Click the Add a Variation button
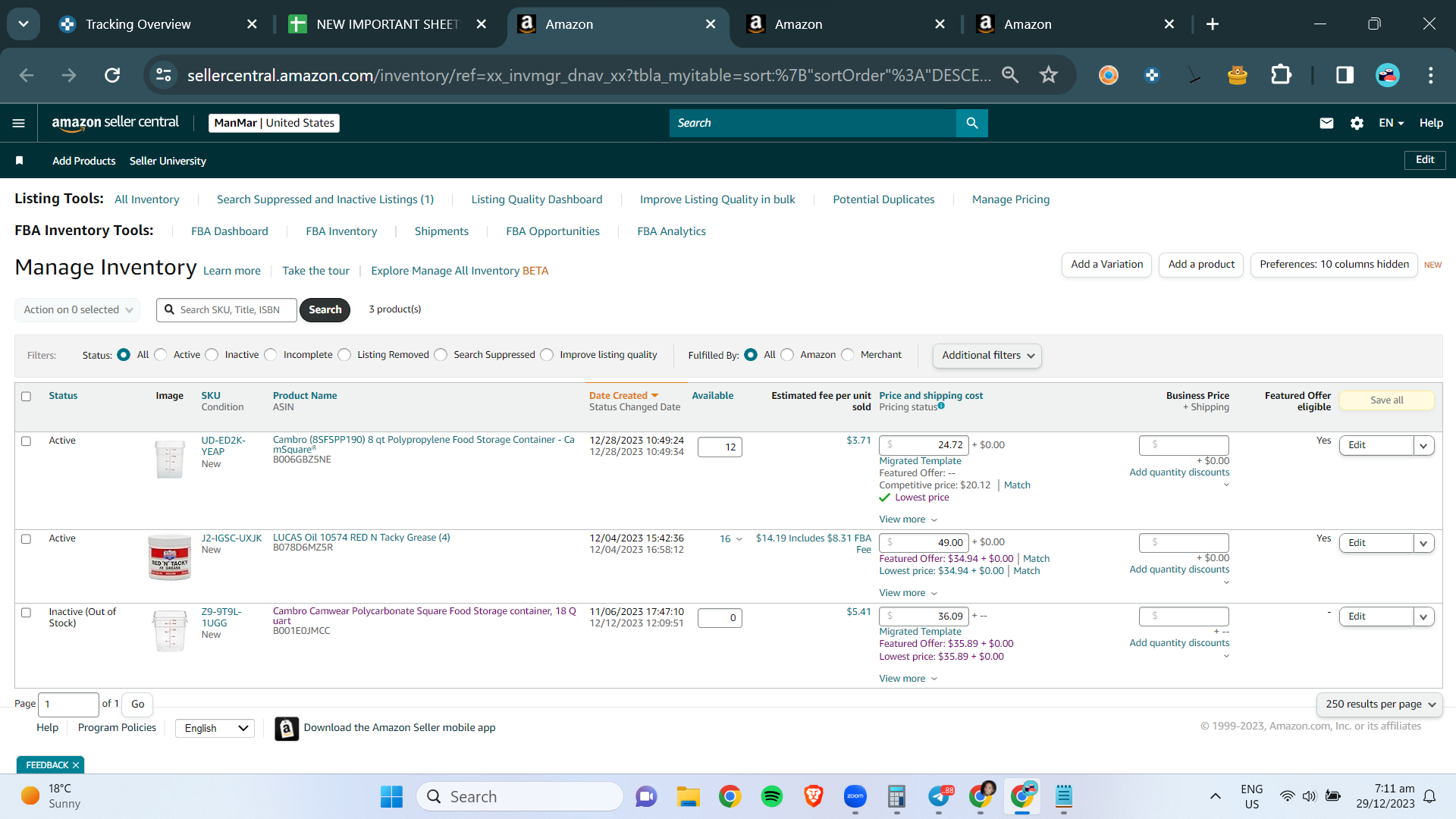1456x819 pixels. pos(1107,265)
